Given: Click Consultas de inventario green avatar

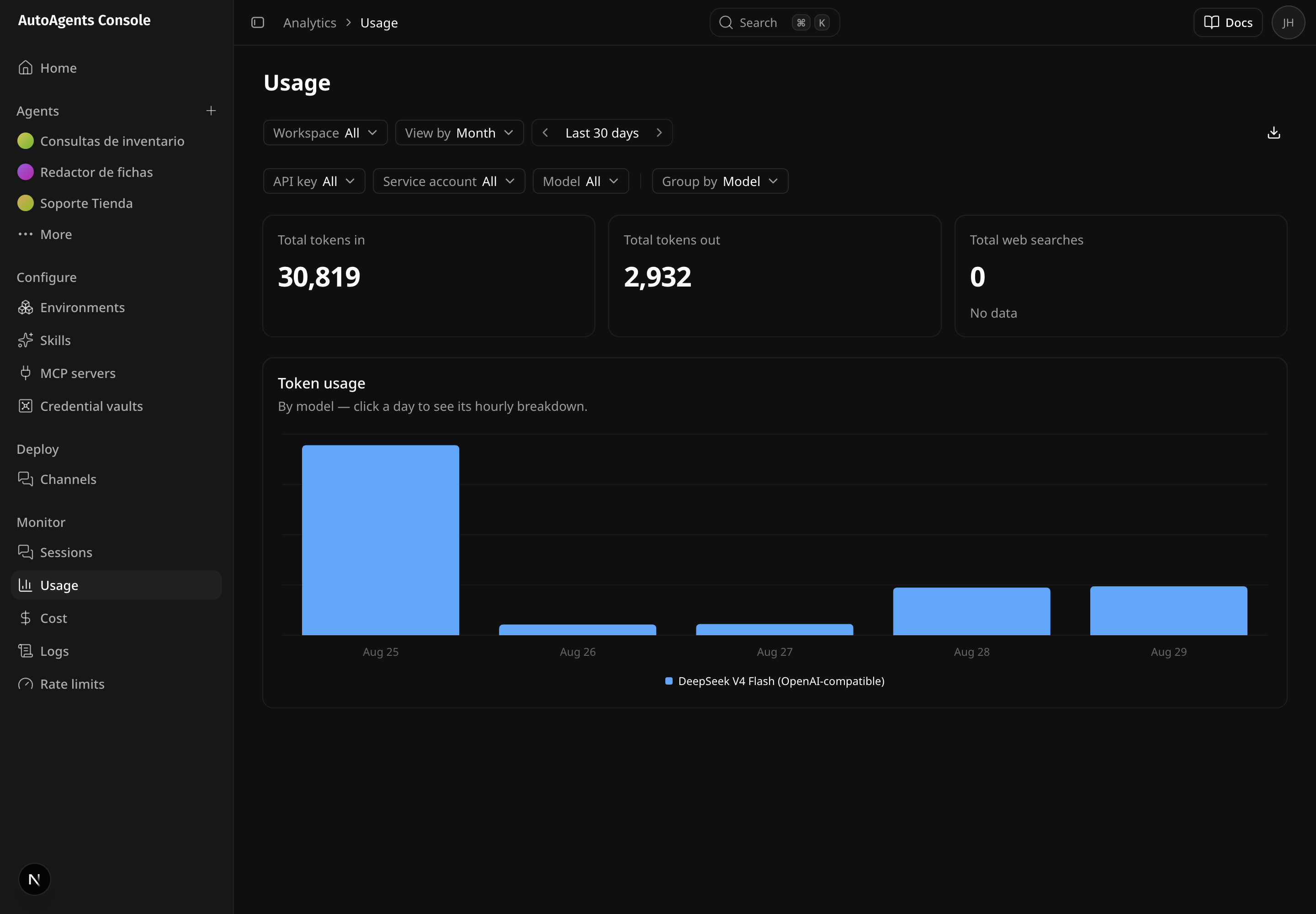Looking at the screenshot, I should [25, 141].
